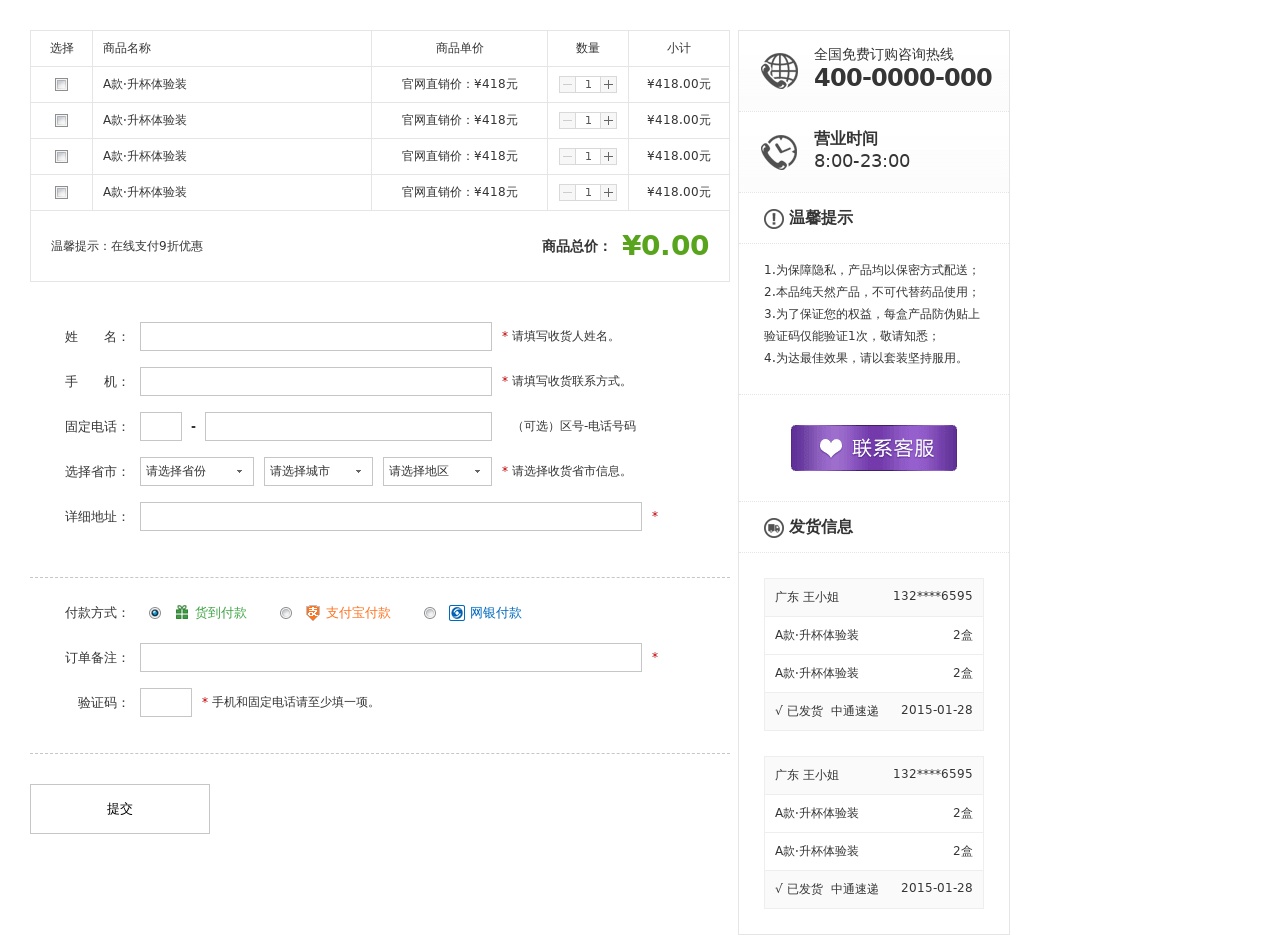Decrease quantity in the fourth product row
Viewport: 1280px width, 935px height.
click(x=568, y=193)
